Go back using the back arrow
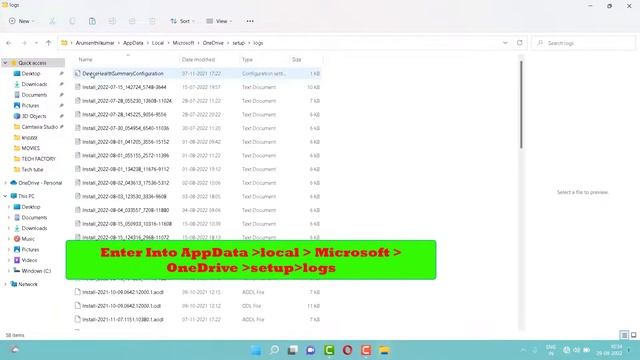This screenshot has height=360, width=640. coord(9,43)
